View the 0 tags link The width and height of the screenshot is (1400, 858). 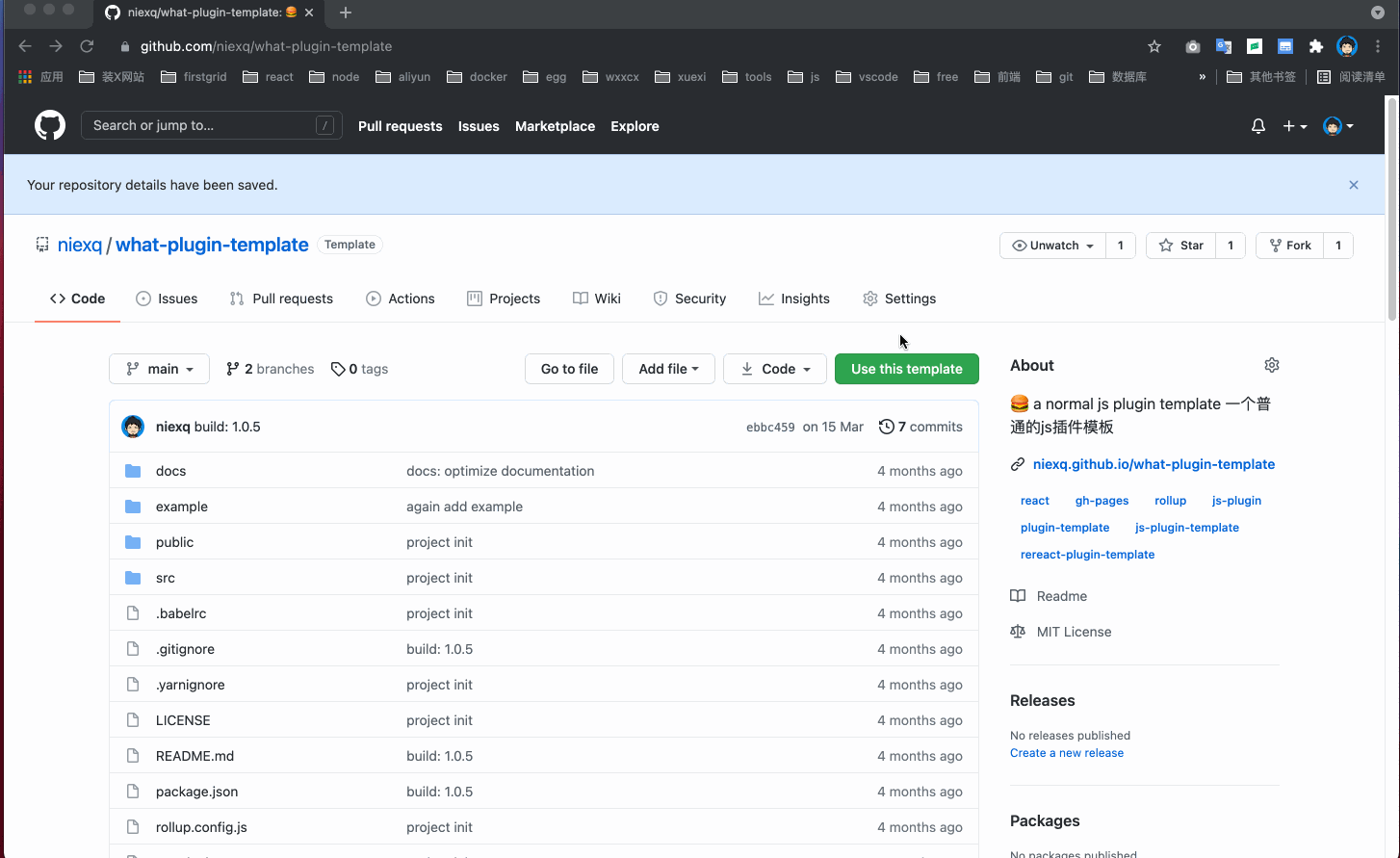click(359, 369)
